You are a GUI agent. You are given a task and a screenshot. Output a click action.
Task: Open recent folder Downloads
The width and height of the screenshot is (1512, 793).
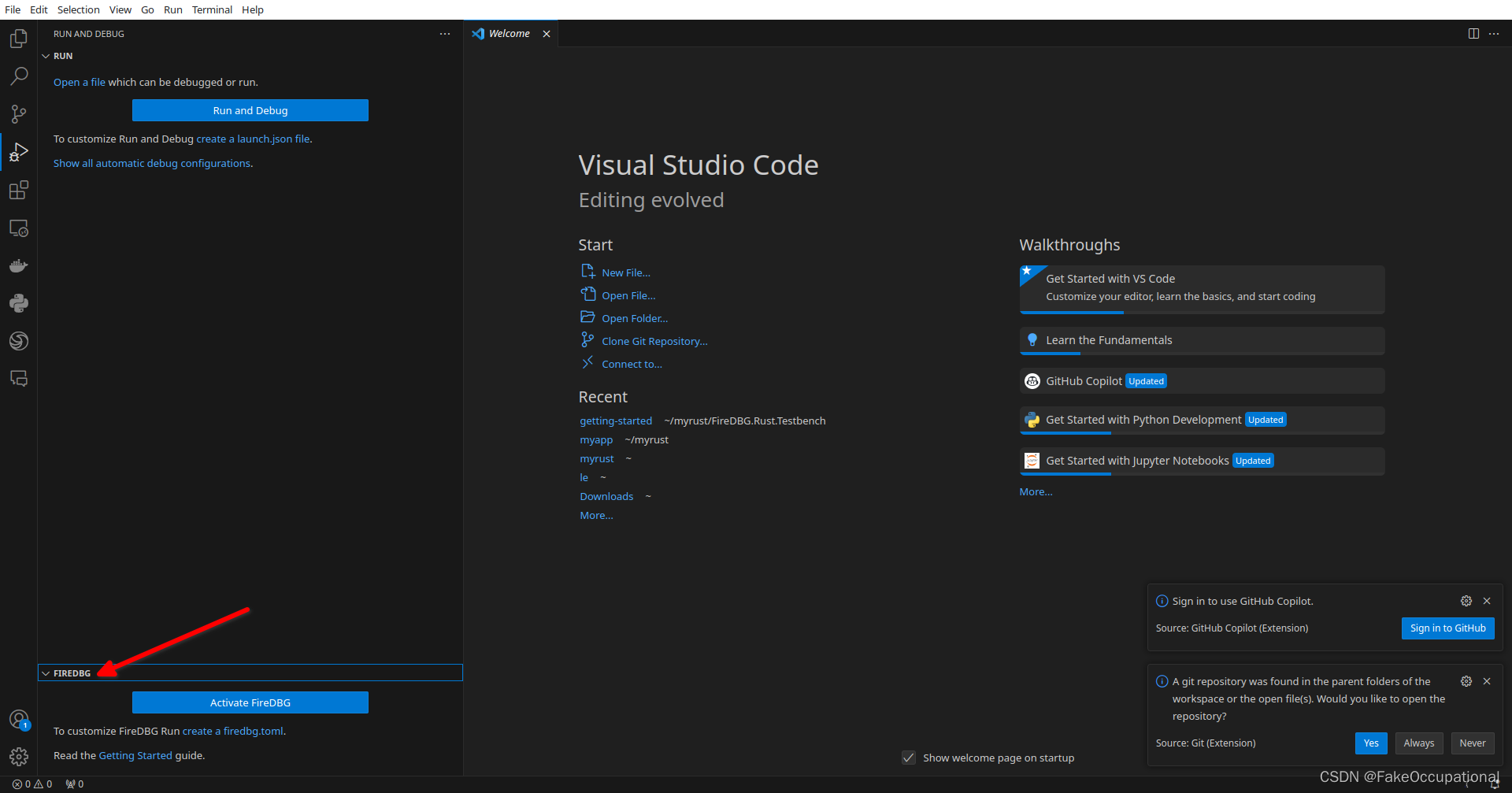coord(606,496)
